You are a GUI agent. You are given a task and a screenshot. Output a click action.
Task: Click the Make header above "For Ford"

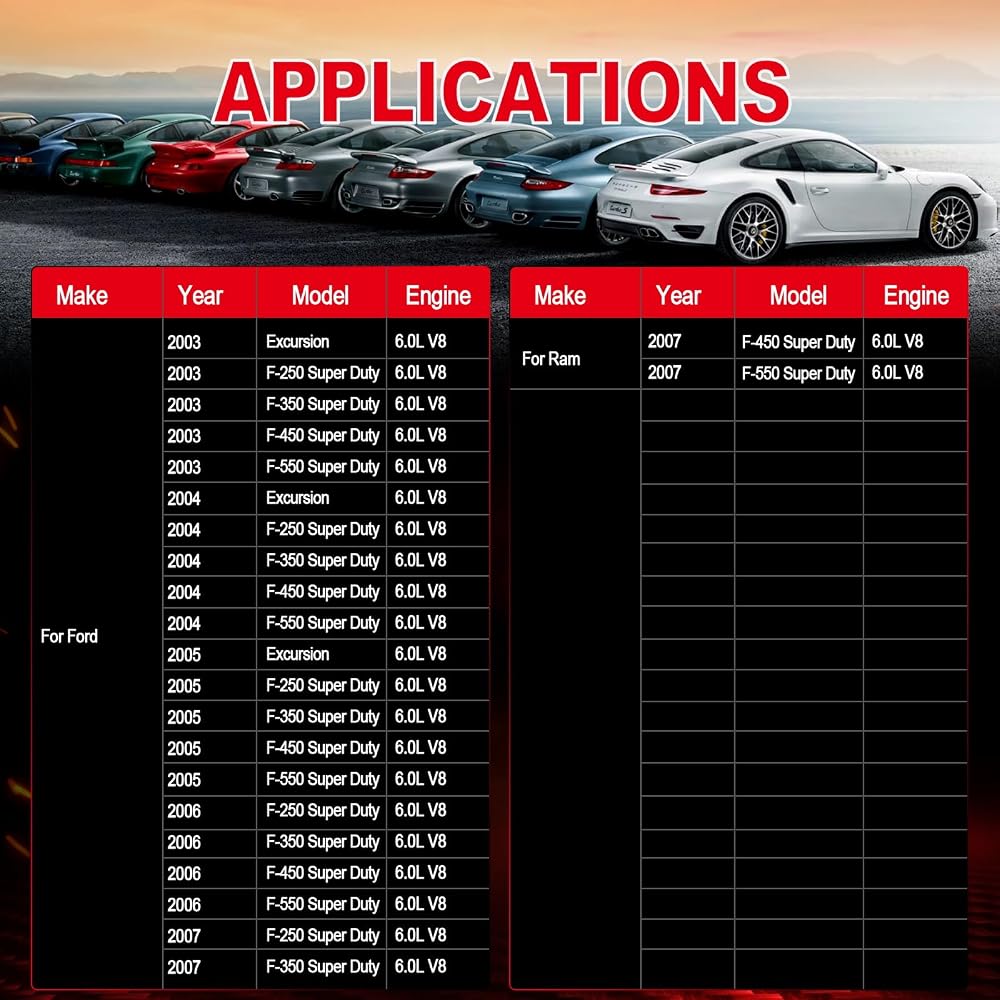[82, 295]
